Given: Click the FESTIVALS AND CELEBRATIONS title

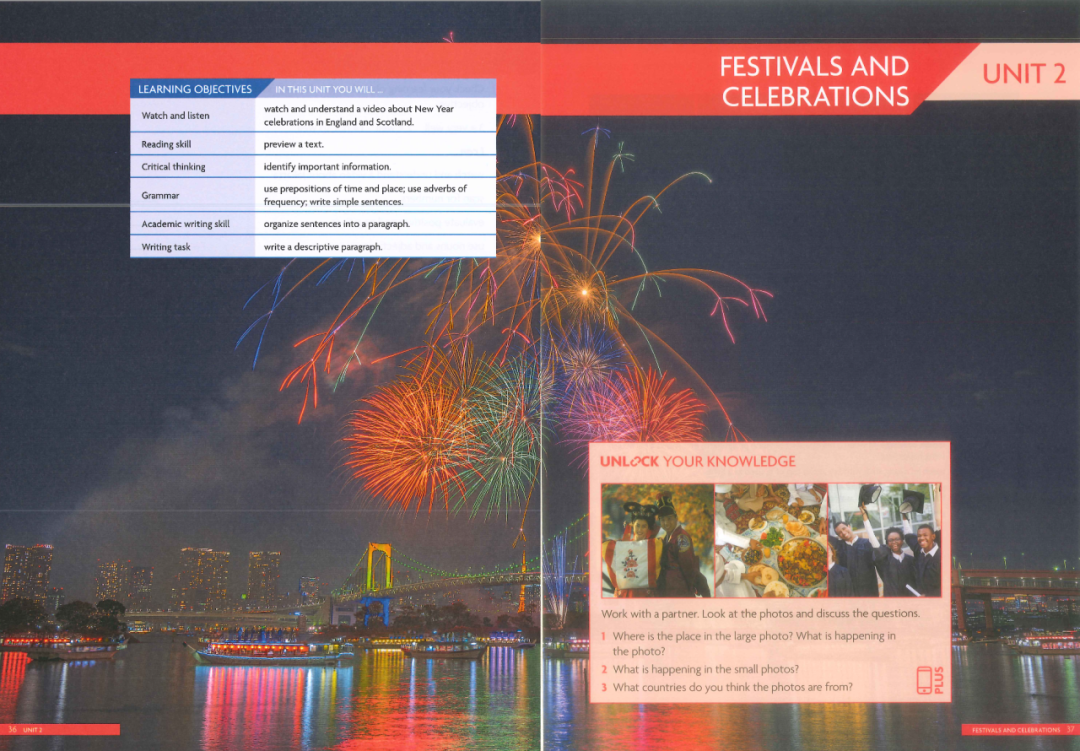Looking at the screenshot, I should pyautogui.click(x=815, y=81).
